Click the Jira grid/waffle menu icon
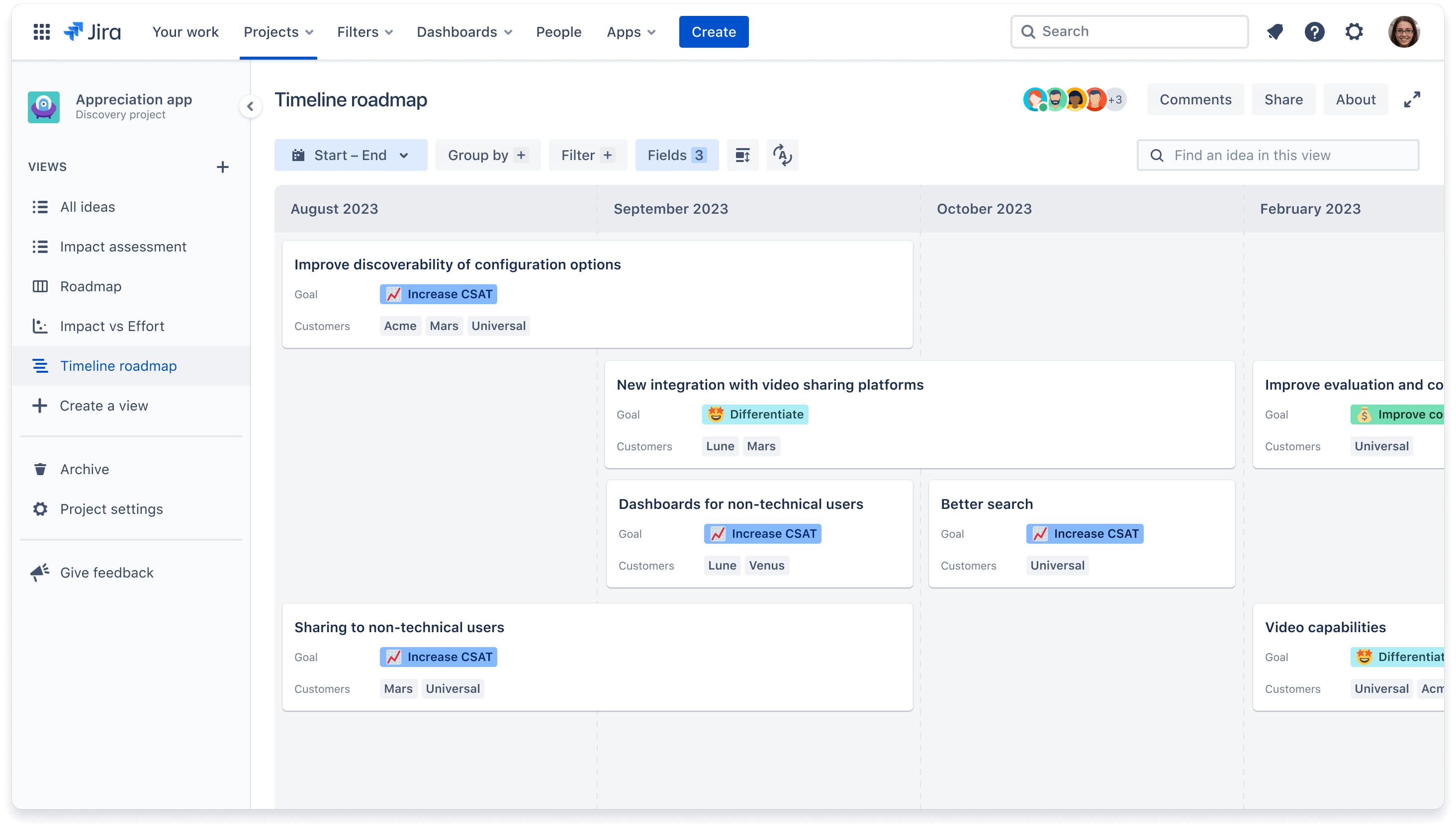Screen dimensions: 1456x829 (x=40, y=31)
